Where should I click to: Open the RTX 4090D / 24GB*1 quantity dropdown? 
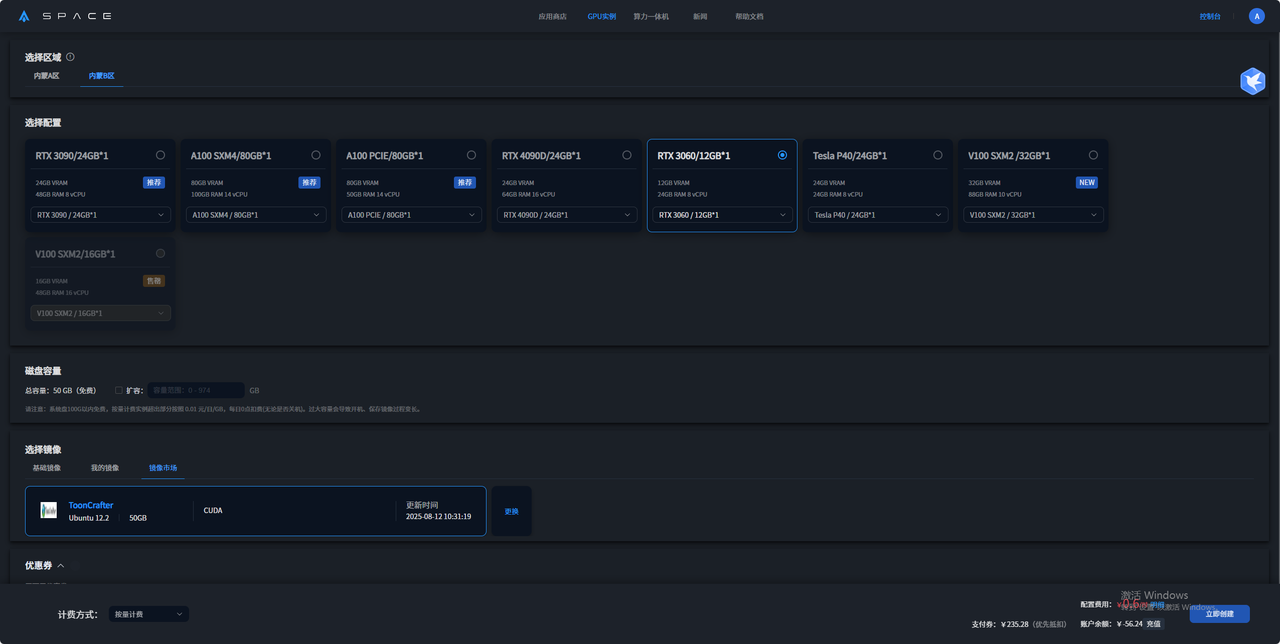pyautogui.click(x=567, y=215)
